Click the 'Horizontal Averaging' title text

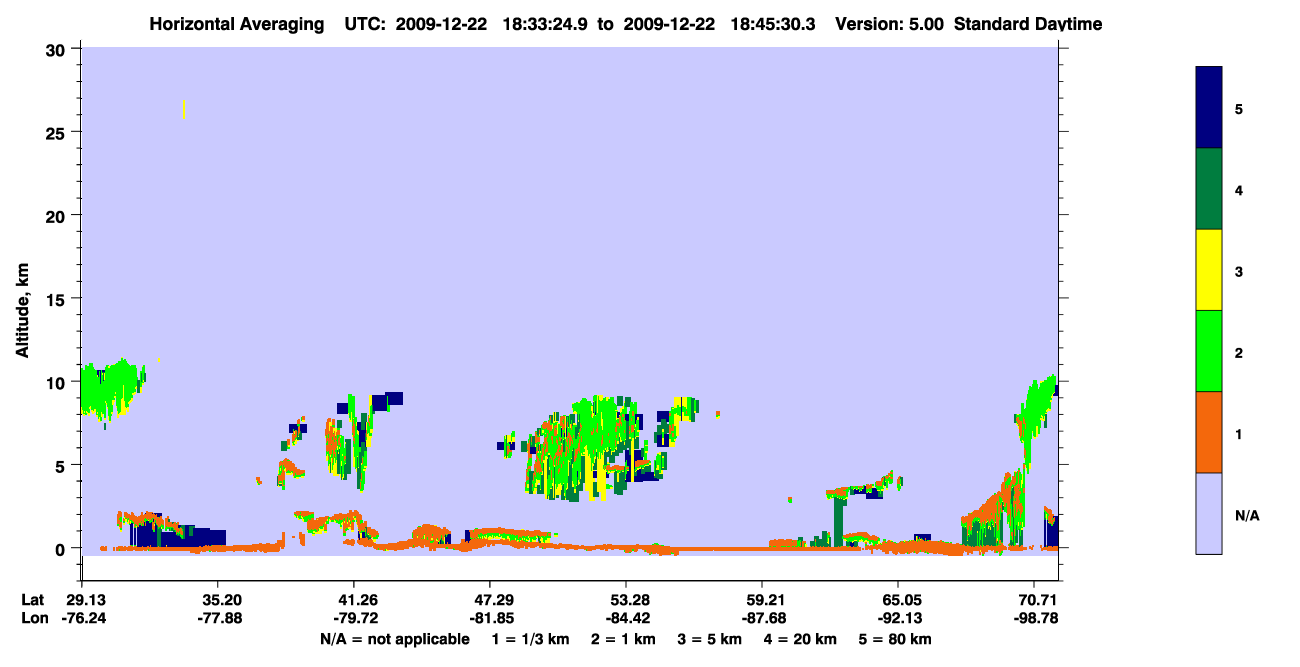235,24
